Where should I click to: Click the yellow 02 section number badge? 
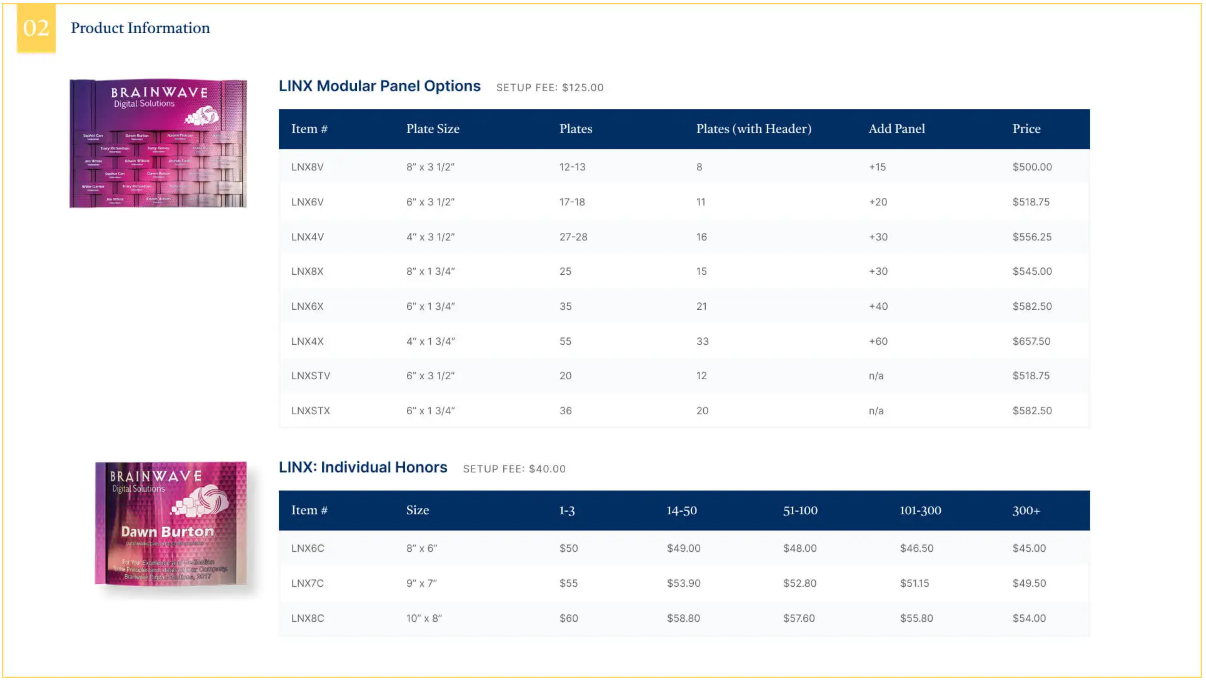pos(36,29)
